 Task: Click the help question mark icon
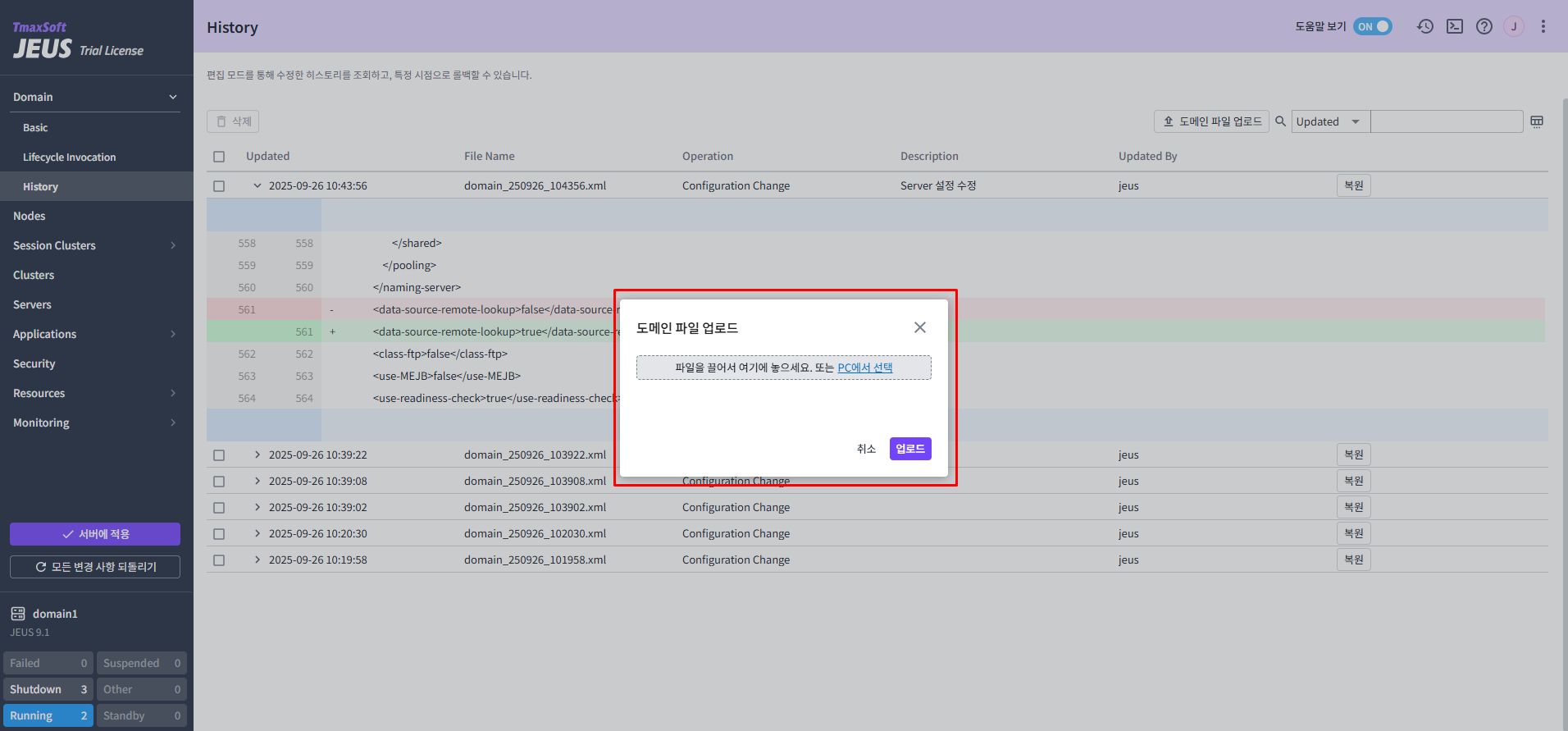point(1484,26)
